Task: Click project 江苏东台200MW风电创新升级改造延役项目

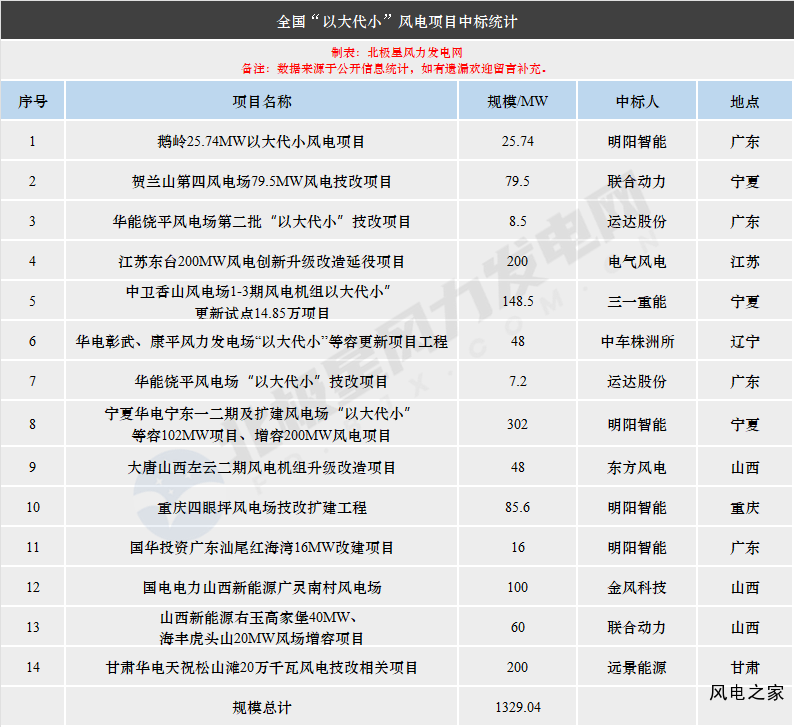Action: 262,261
